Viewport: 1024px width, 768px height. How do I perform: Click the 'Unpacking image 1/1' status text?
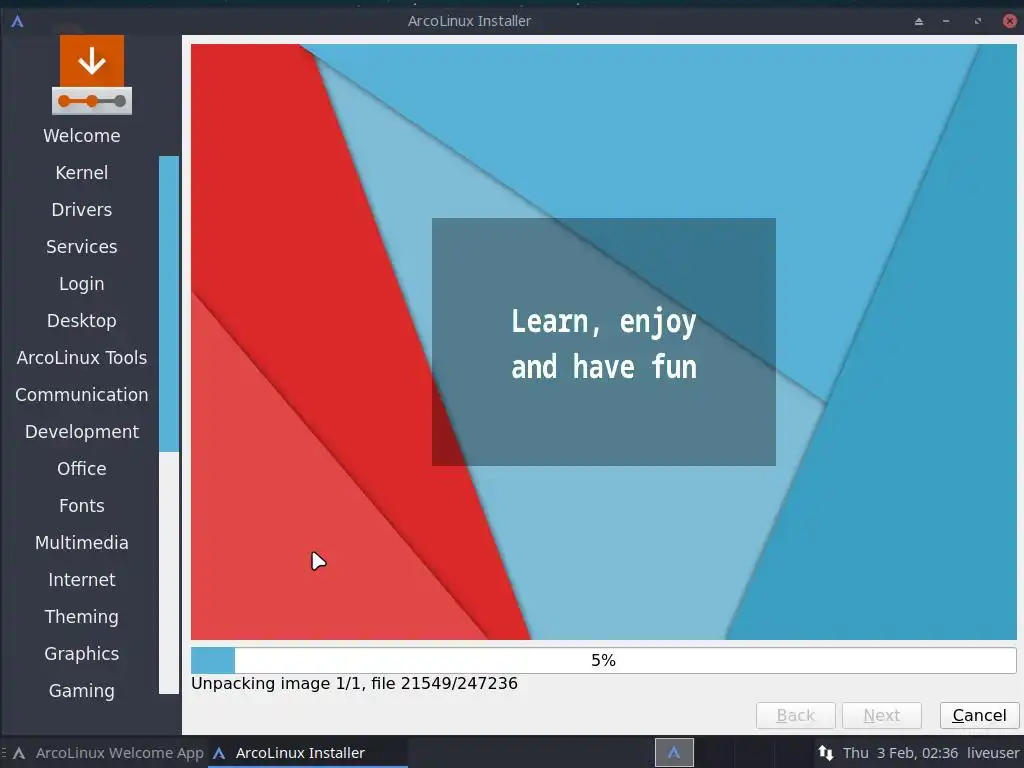tap(354, 684)
